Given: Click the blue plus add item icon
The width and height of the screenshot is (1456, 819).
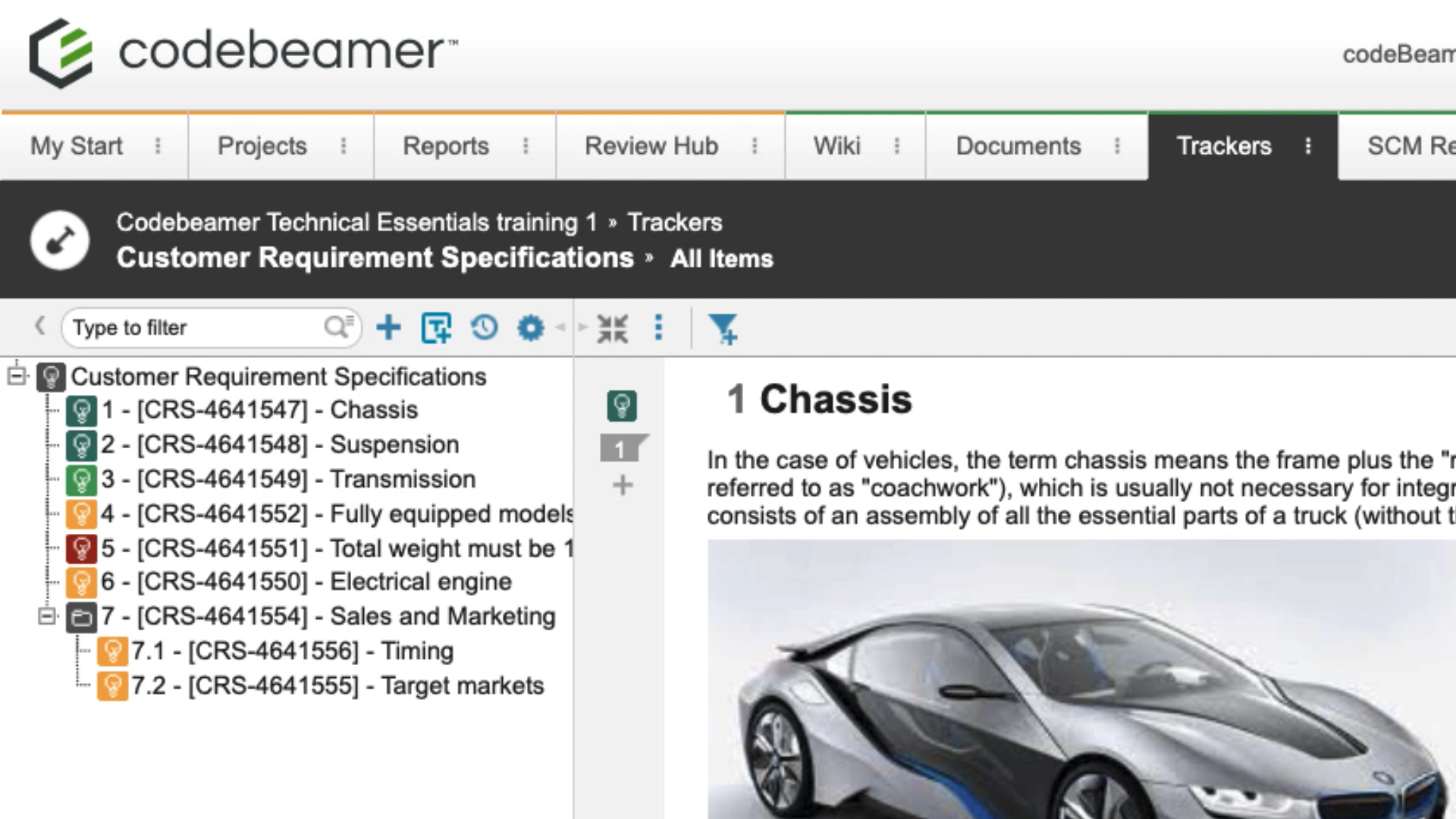Looking at the screenshot, I should 388,328.
